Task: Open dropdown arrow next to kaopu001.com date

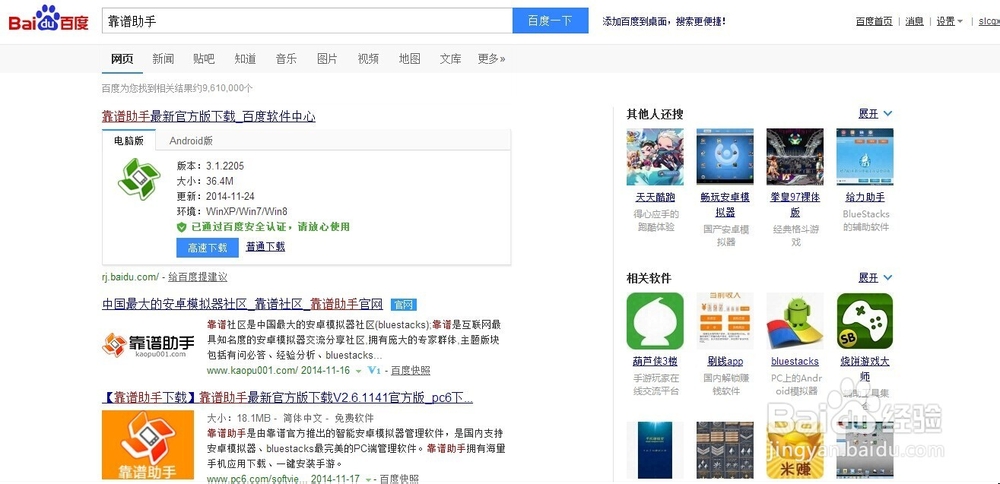Action: tap(358, 370)
